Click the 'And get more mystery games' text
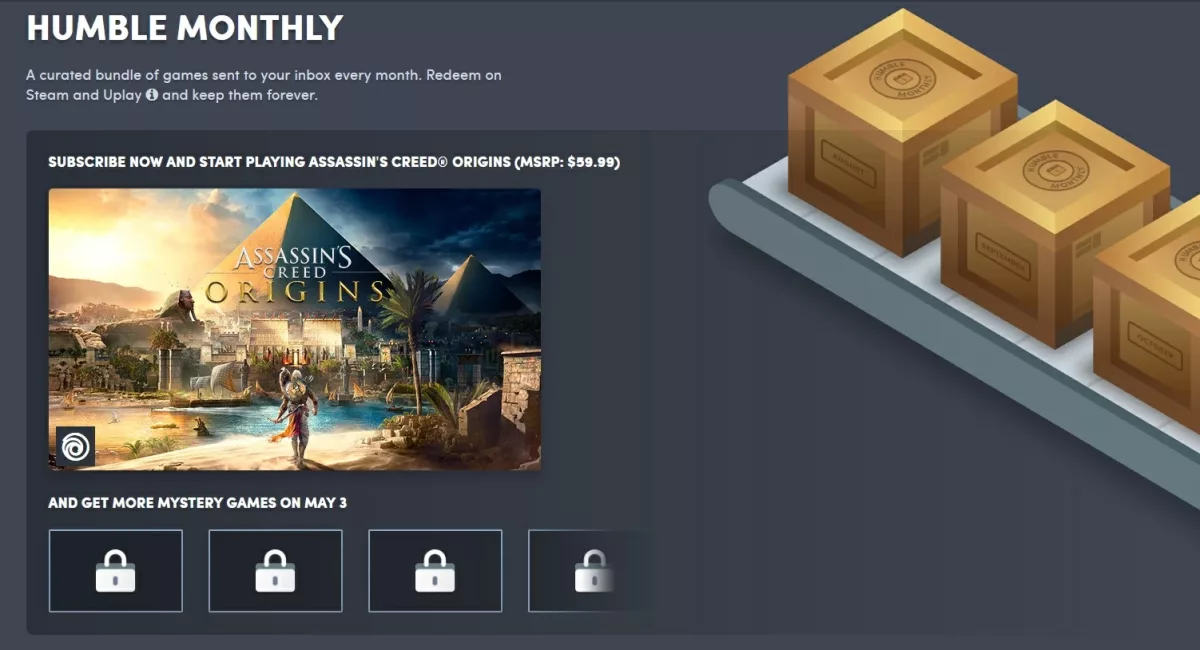The width and height of the screenshot is (1200, 650). tap(198, 503)
